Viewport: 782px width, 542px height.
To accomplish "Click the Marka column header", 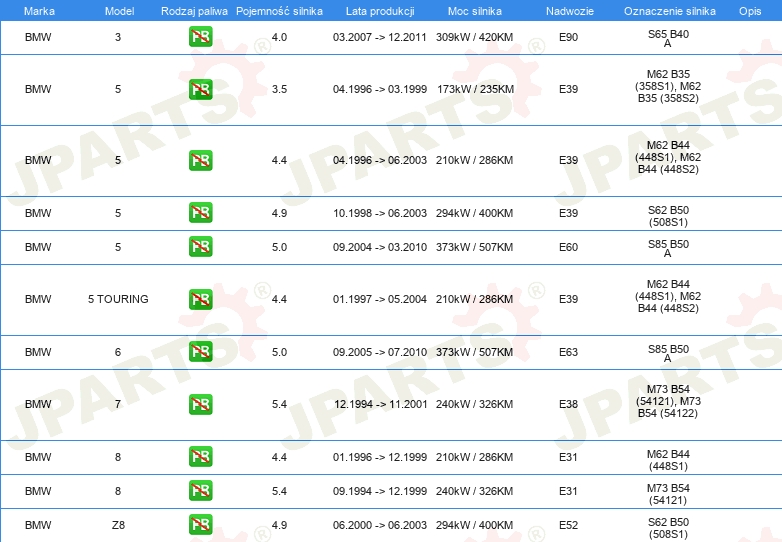I will click(39, 11).
